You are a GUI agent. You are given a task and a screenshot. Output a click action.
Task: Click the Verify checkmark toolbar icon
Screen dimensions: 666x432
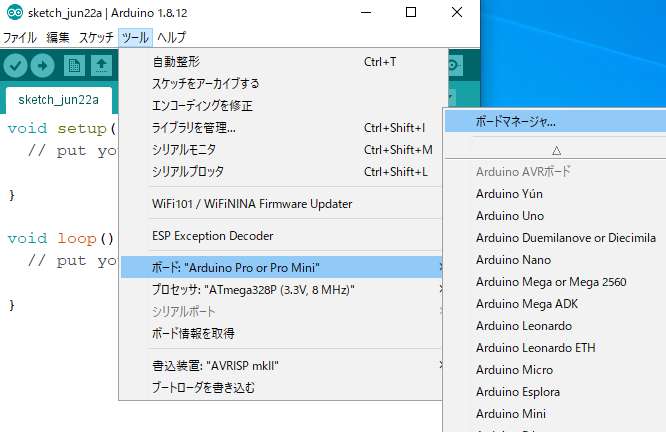click(x=15, y=65)
